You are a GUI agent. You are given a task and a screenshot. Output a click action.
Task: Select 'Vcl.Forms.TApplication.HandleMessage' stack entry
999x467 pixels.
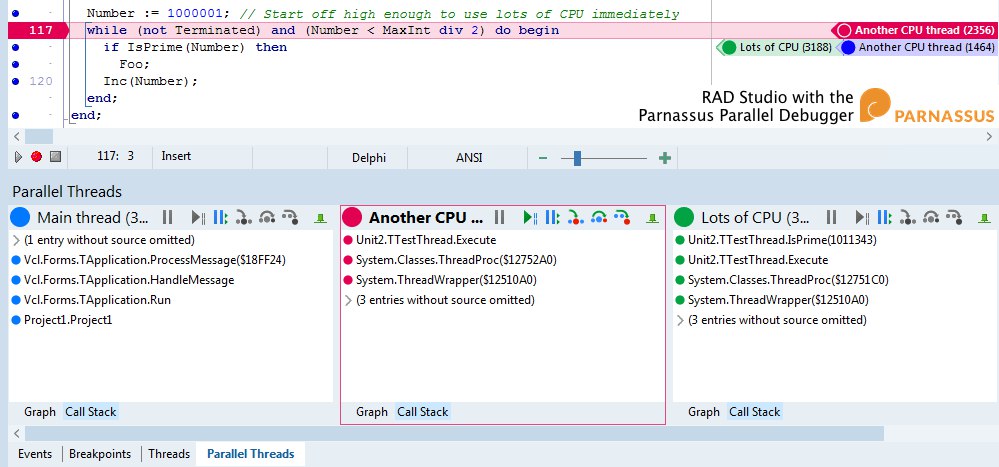[129, 280]
